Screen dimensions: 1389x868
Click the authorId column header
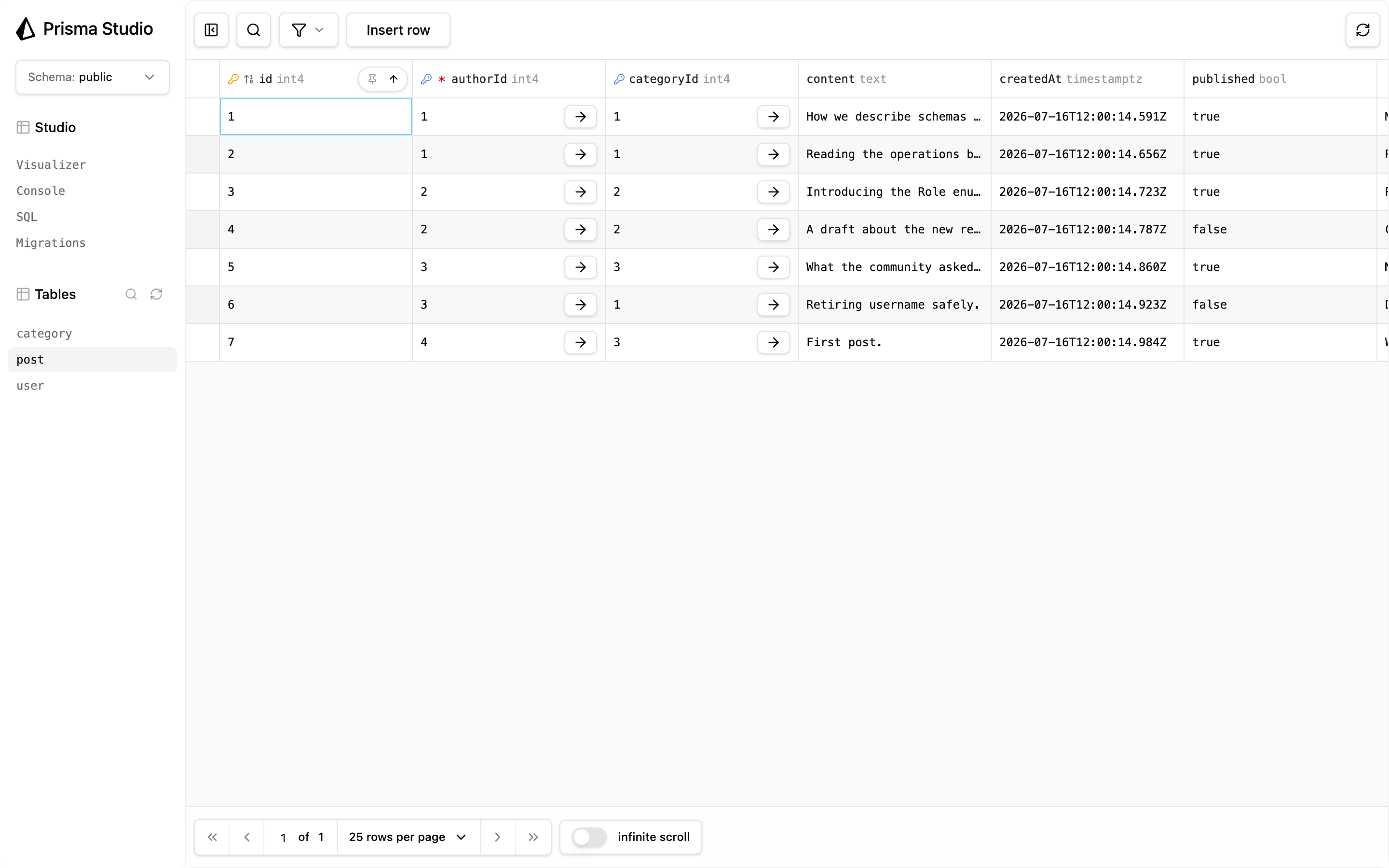[508, 79]
